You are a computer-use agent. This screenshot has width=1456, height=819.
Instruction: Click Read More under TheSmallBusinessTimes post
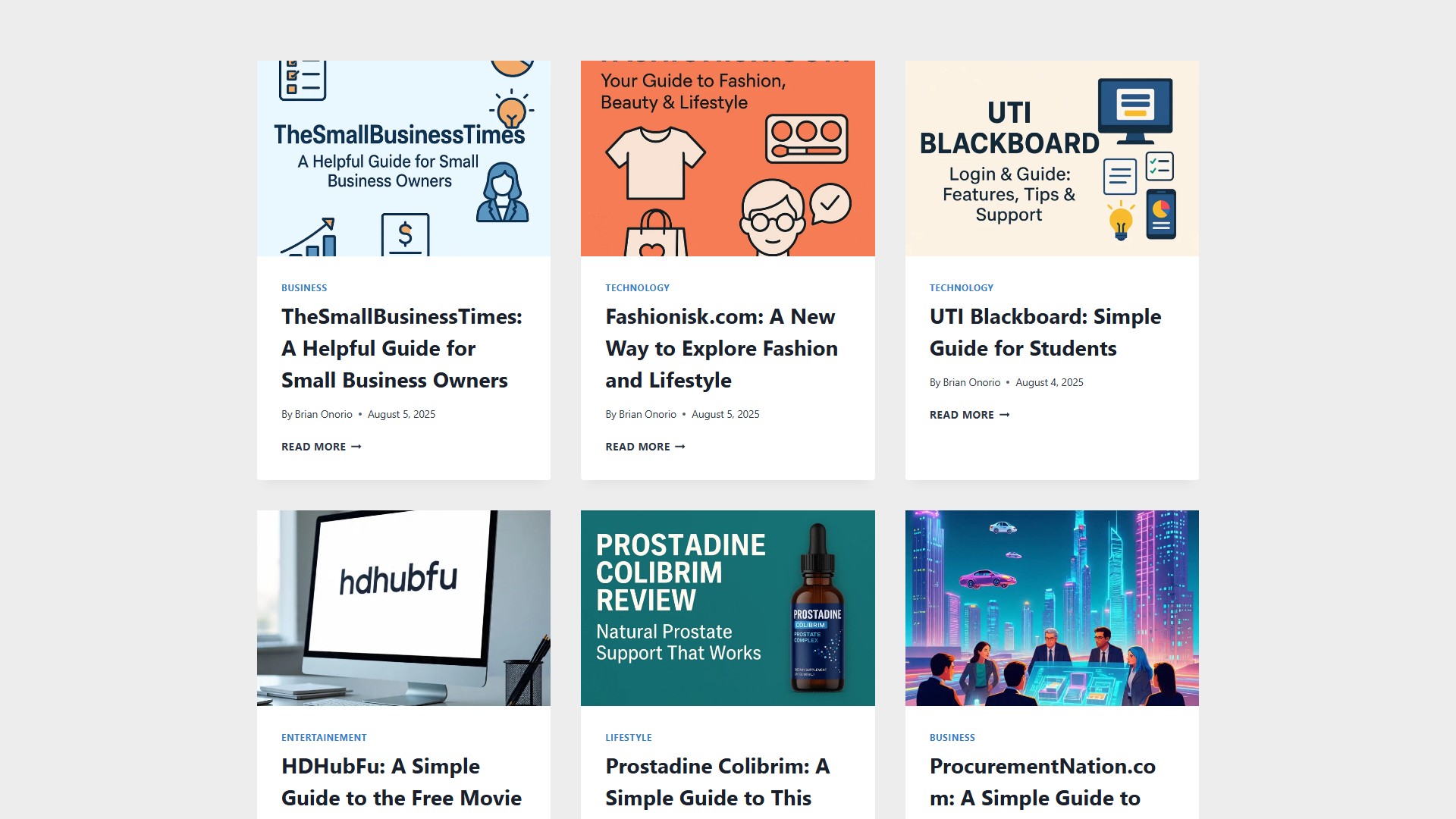[322, 447]
